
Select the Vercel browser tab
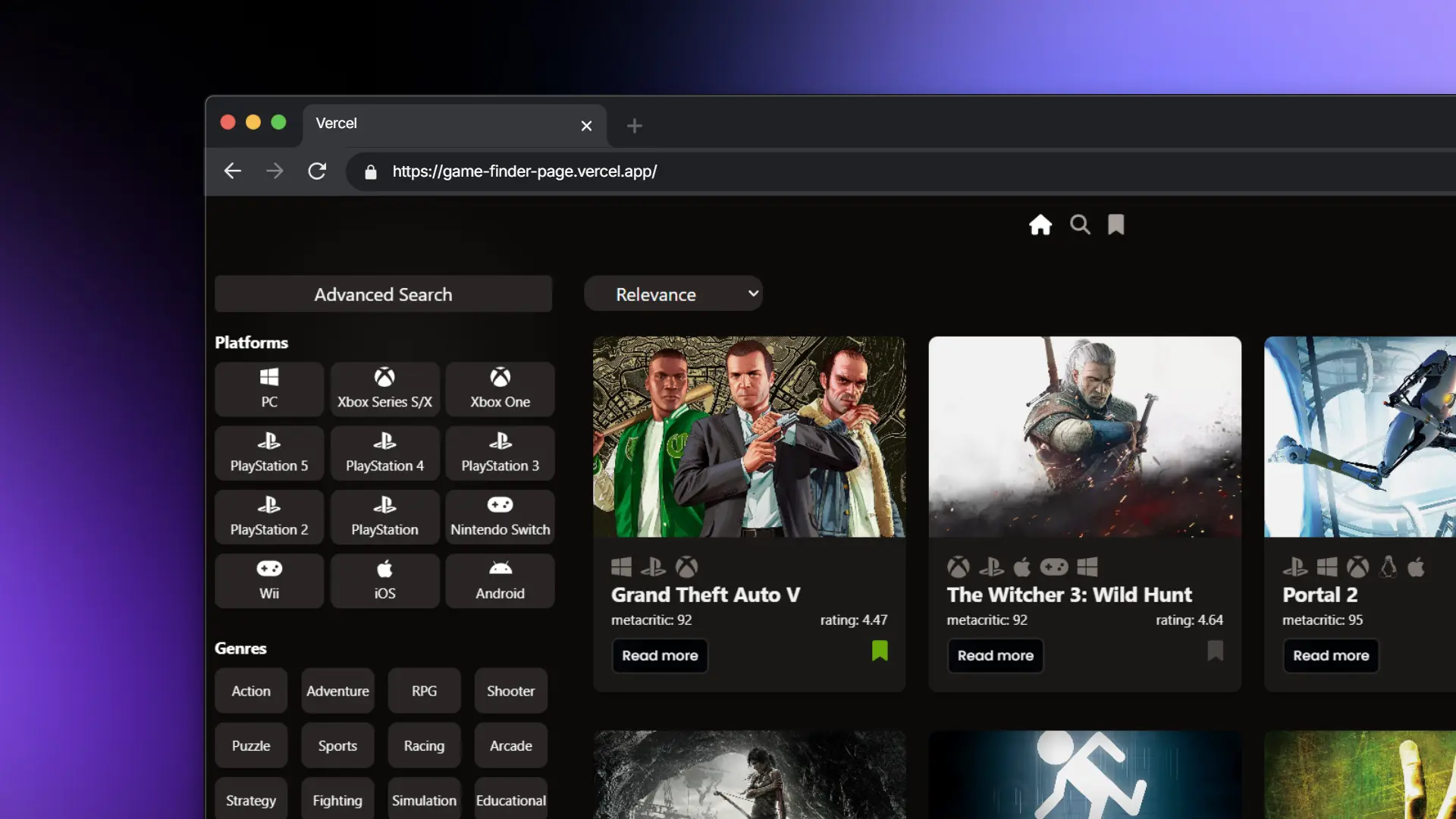[x=455, y=124]
